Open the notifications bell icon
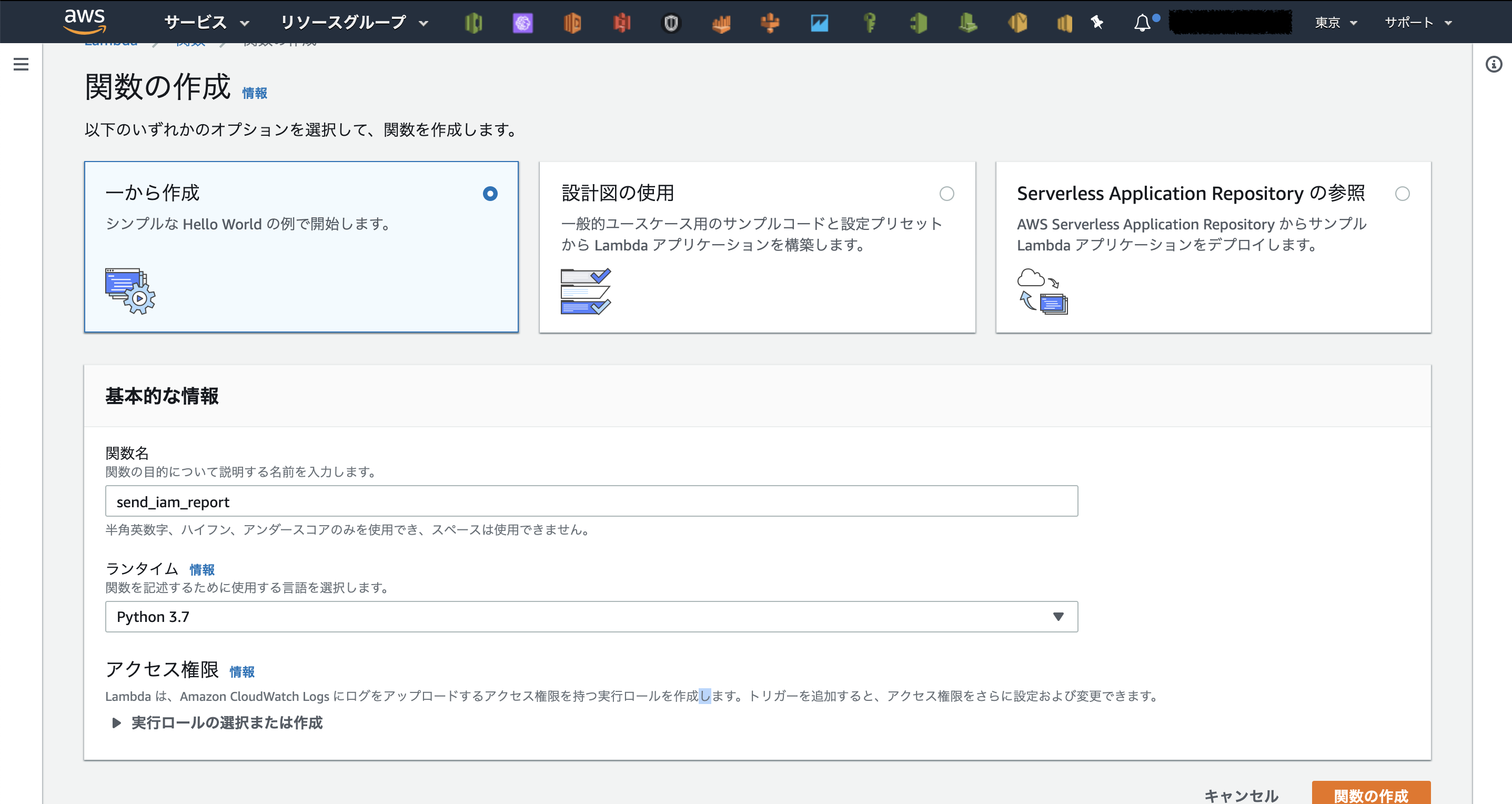Screen dimensions: 1512x804 coord(1143,22)
